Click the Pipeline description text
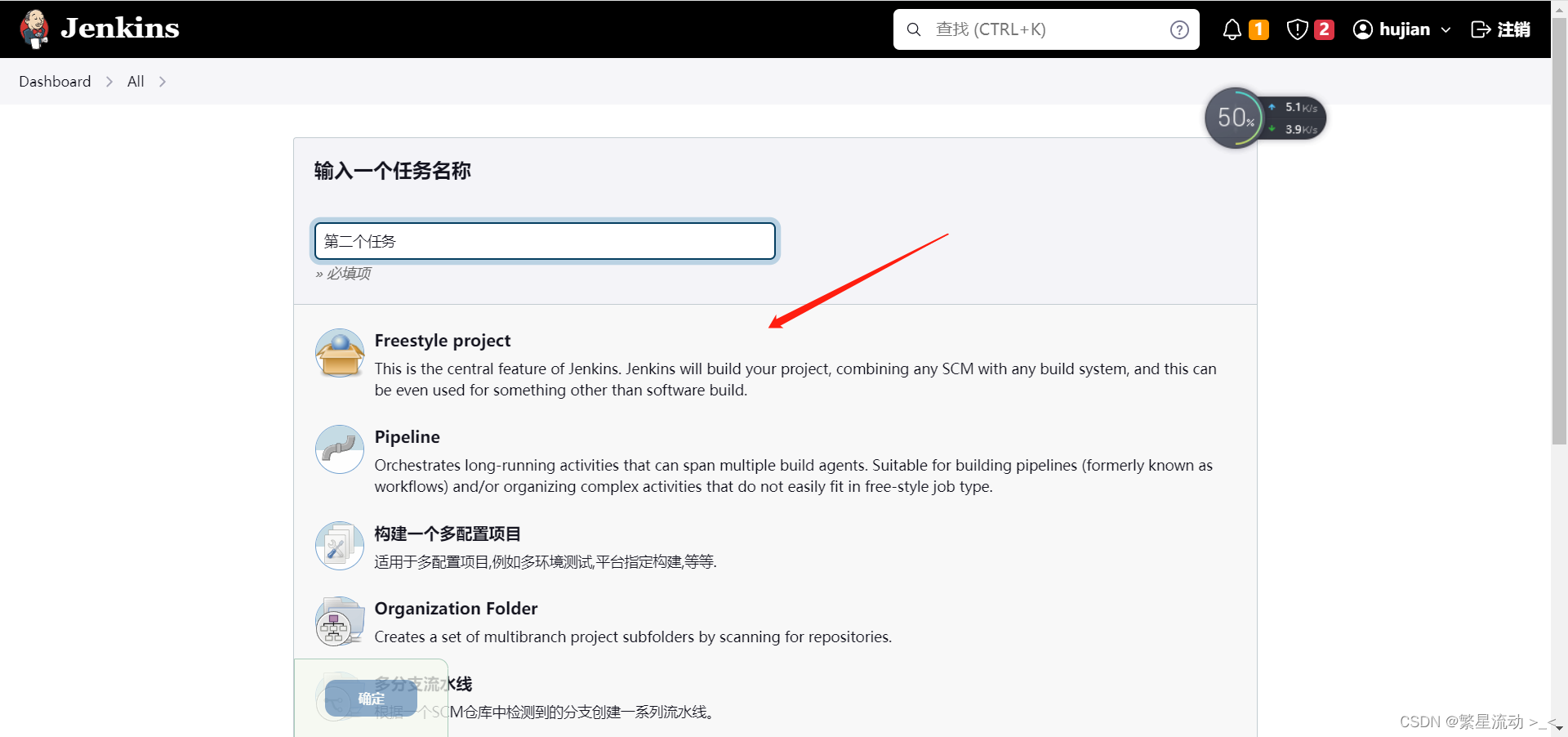This screenshot has height=737, width=1568. tap(794, 476)
